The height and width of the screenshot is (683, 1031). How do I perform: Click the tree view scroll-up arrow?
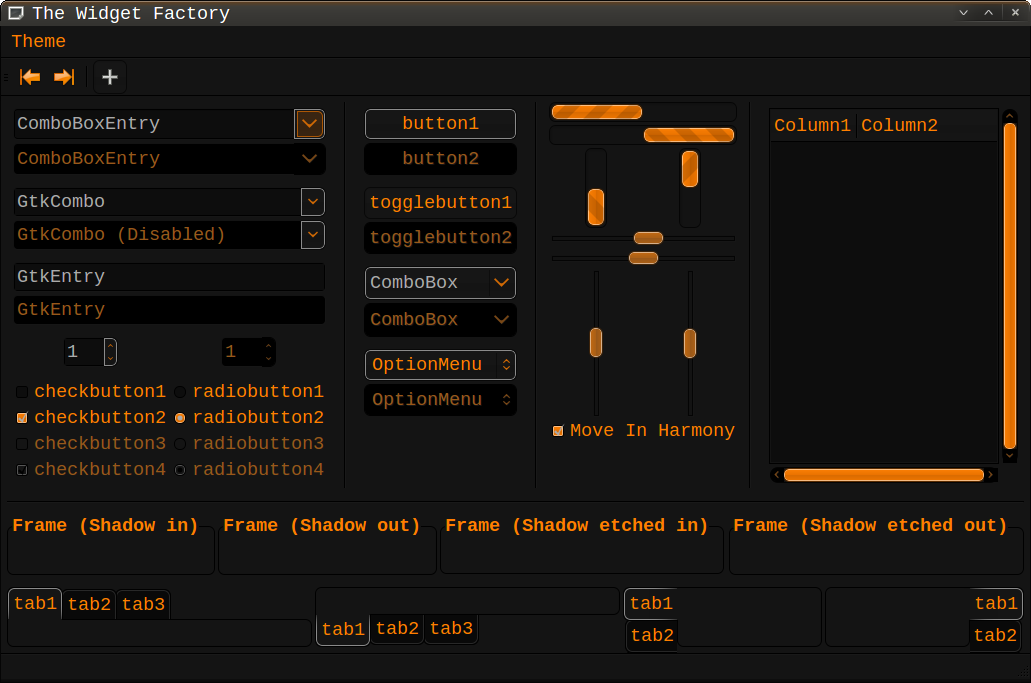(1010, 116)
